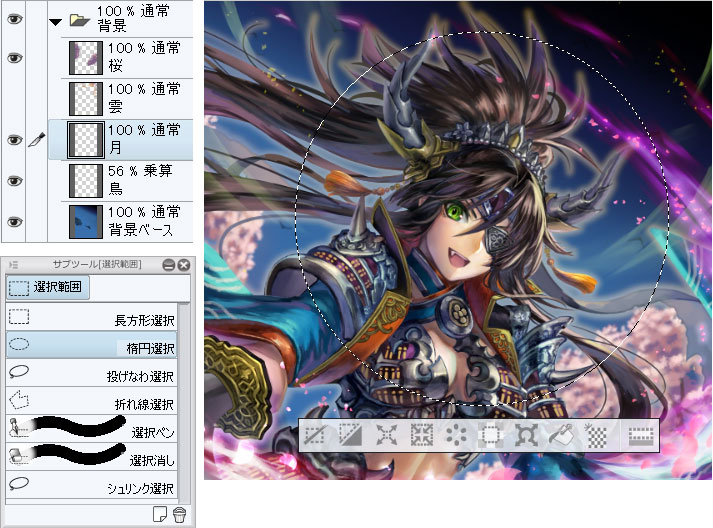The height and width of the screenshot is (528, 713).
Task: Click the Deselect icon in the selection launcher
Action: click(x=314, y=436)
